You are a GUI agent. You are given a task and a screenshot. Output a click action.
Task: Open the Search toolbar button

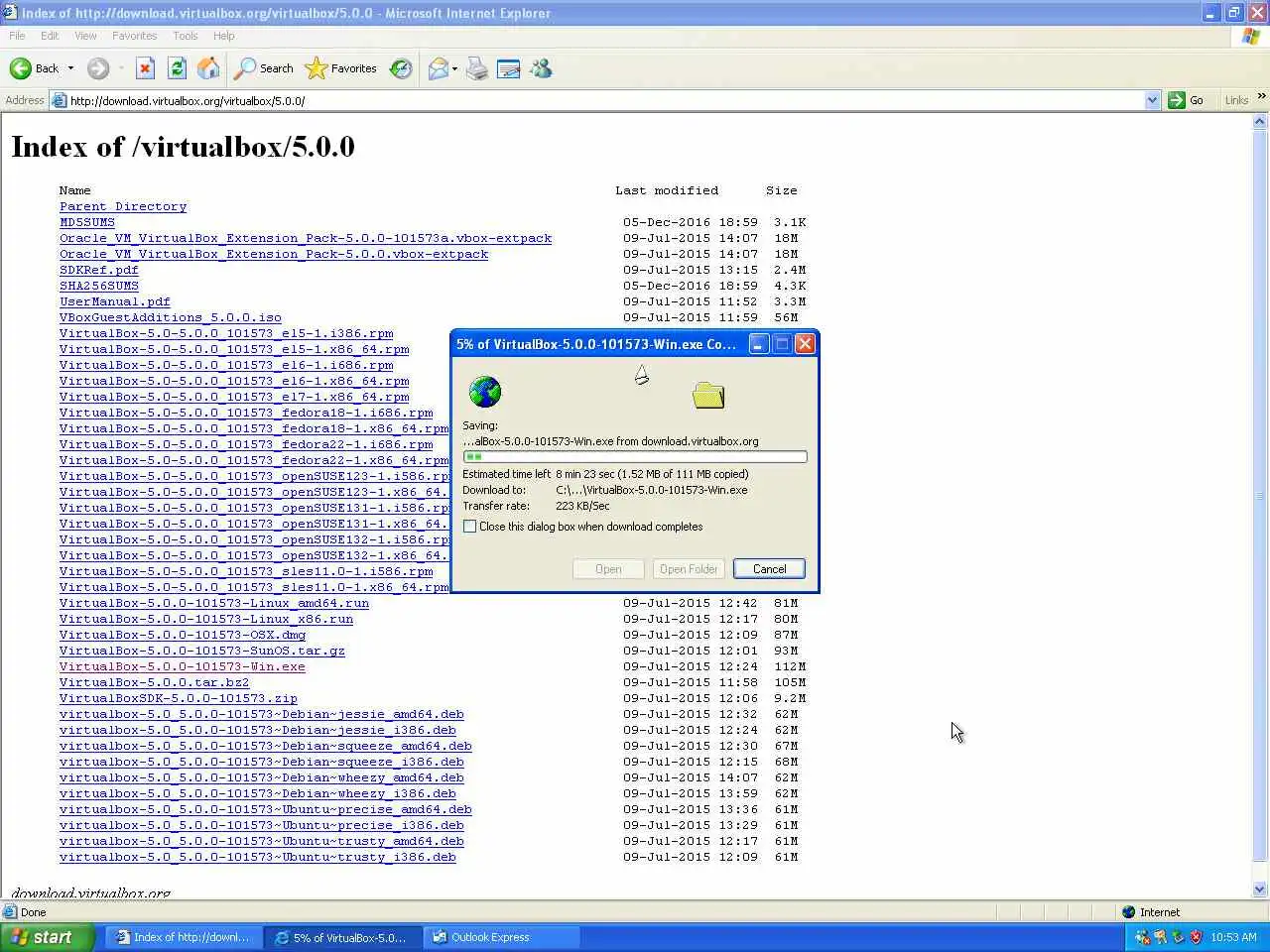pyautogui.click(x=264, y=68)
